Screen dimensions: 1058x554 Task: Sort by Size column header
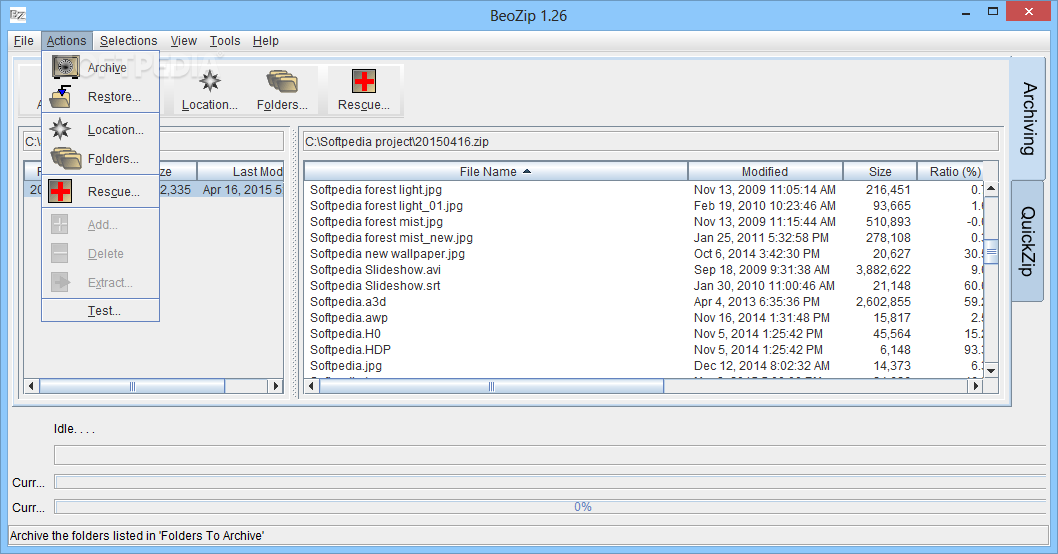pos(880,171)
